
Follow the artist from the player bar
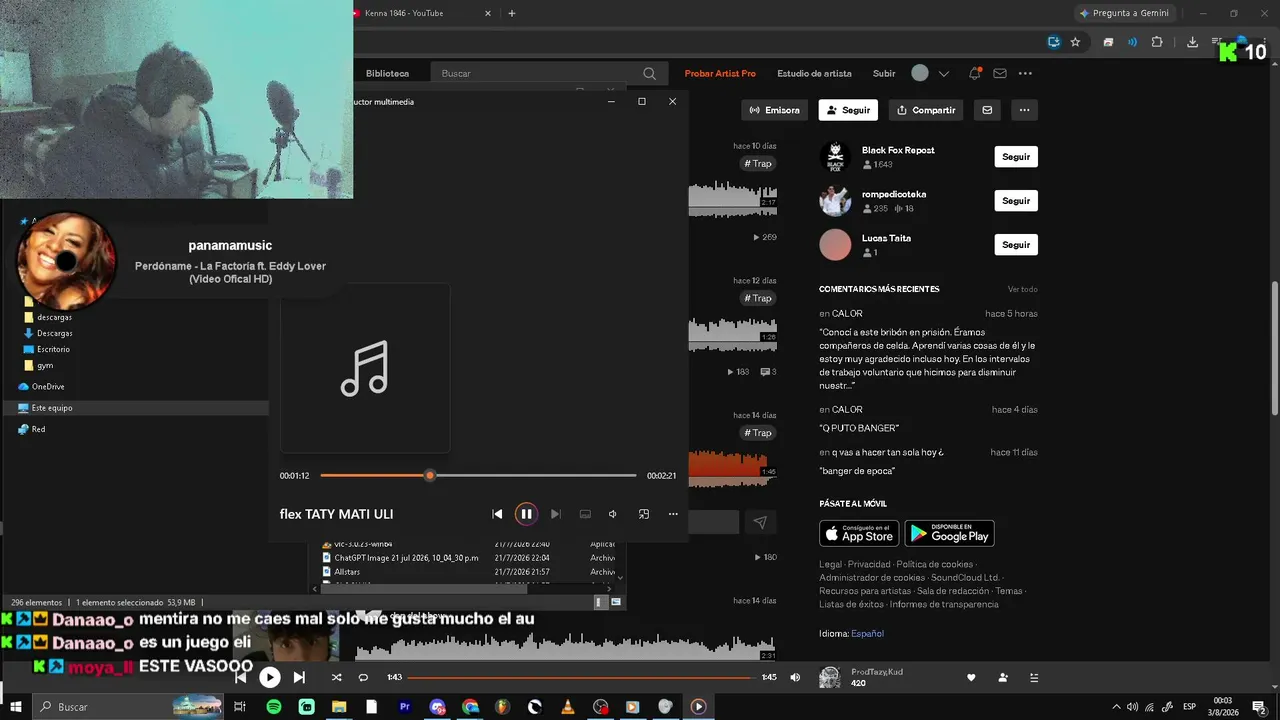1003,677
